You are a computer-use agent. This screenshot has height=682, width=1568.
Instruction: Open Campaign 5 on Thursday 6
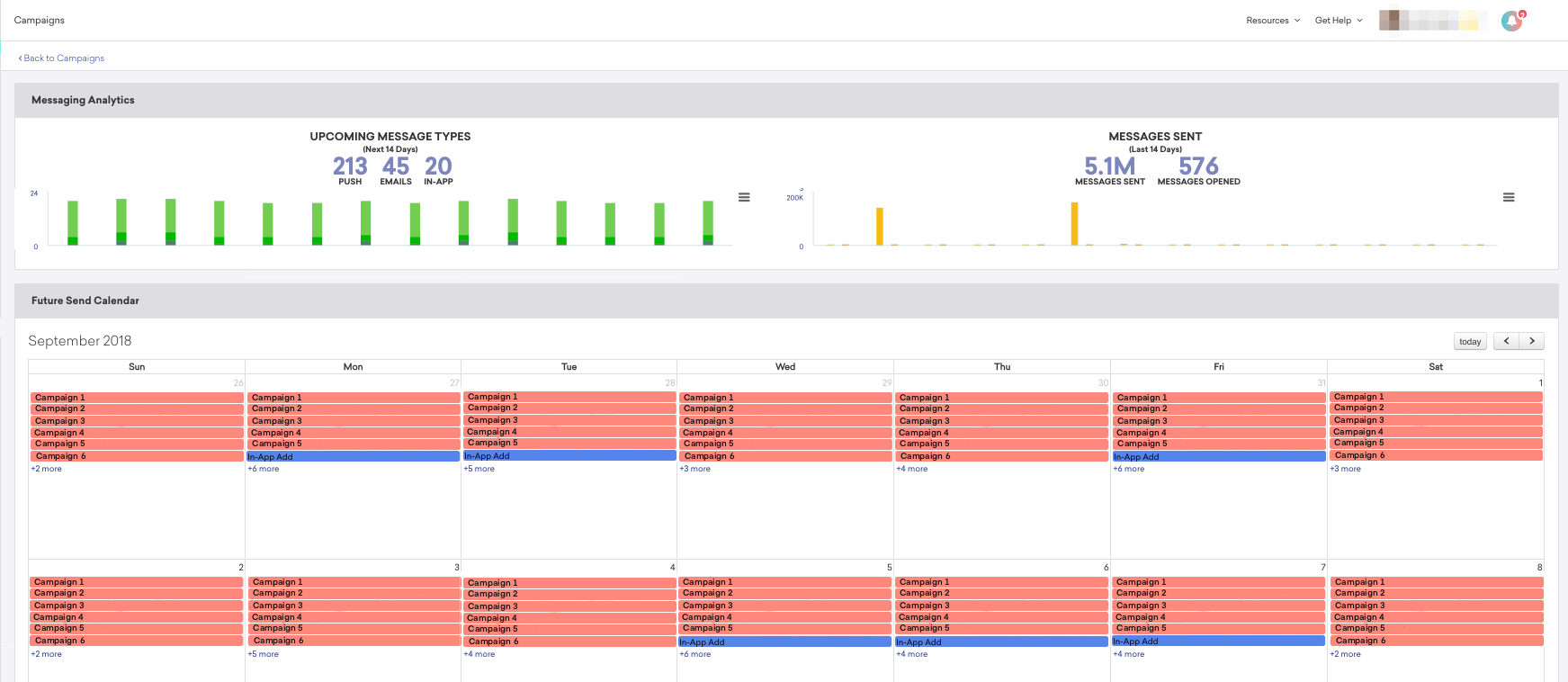point(1001,628)
